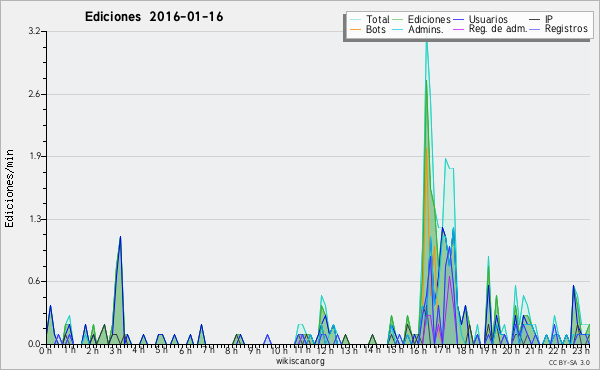Open the wikiscan.org link below chart
Image resolution: width=600 pixels, height=370 pixels.
tap(300, 361)
